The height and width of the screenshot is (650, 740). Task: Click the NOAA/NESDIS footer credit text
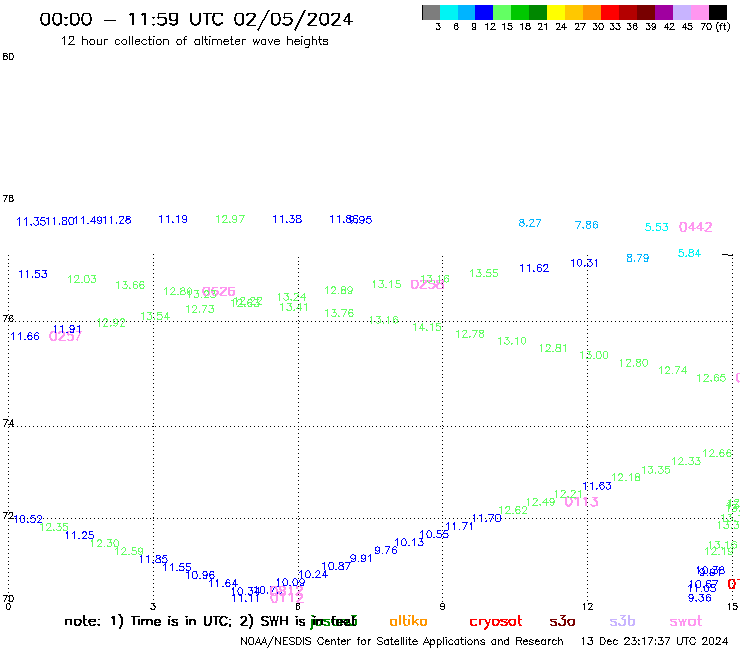click(x=402, y=641)
